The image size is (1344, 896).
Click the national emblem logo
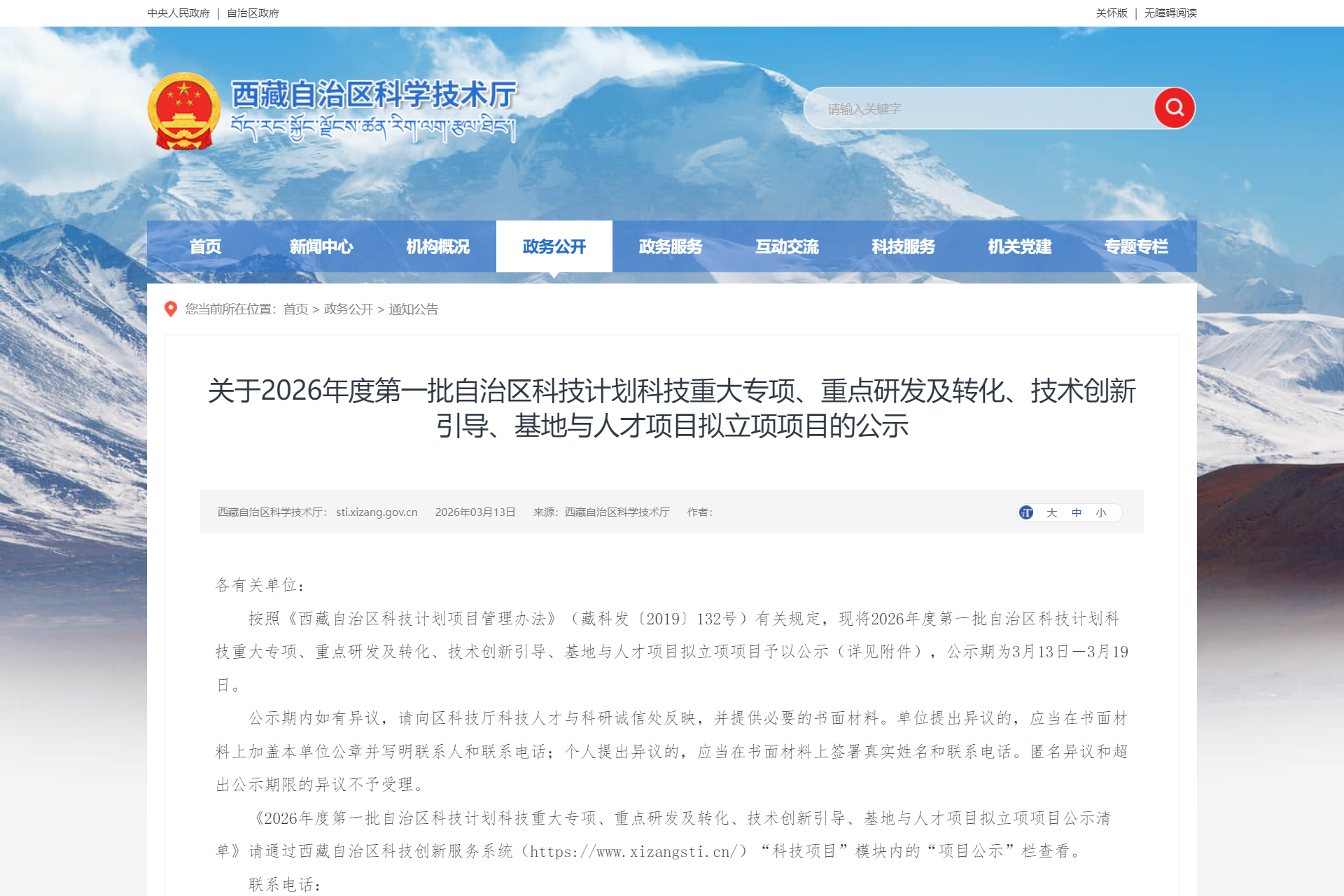pyautogui.click(x=184, y=112)
